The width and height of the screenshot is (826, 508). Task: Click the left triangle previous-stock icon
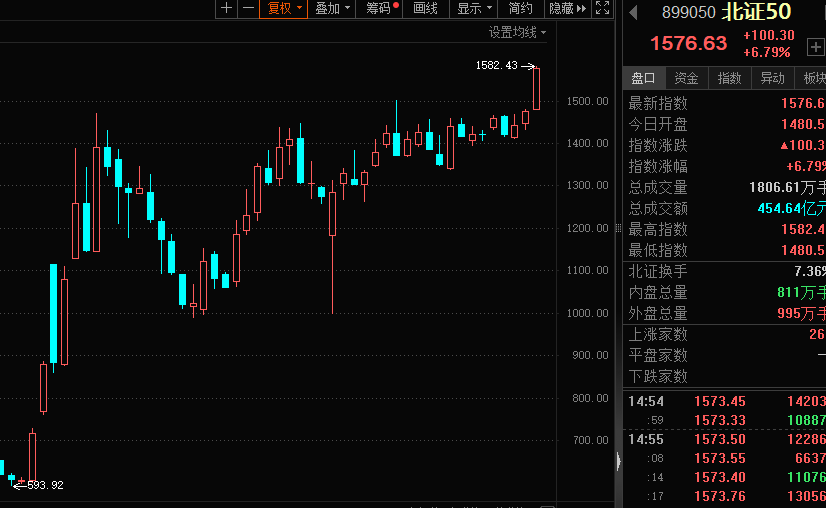[633, 12]
